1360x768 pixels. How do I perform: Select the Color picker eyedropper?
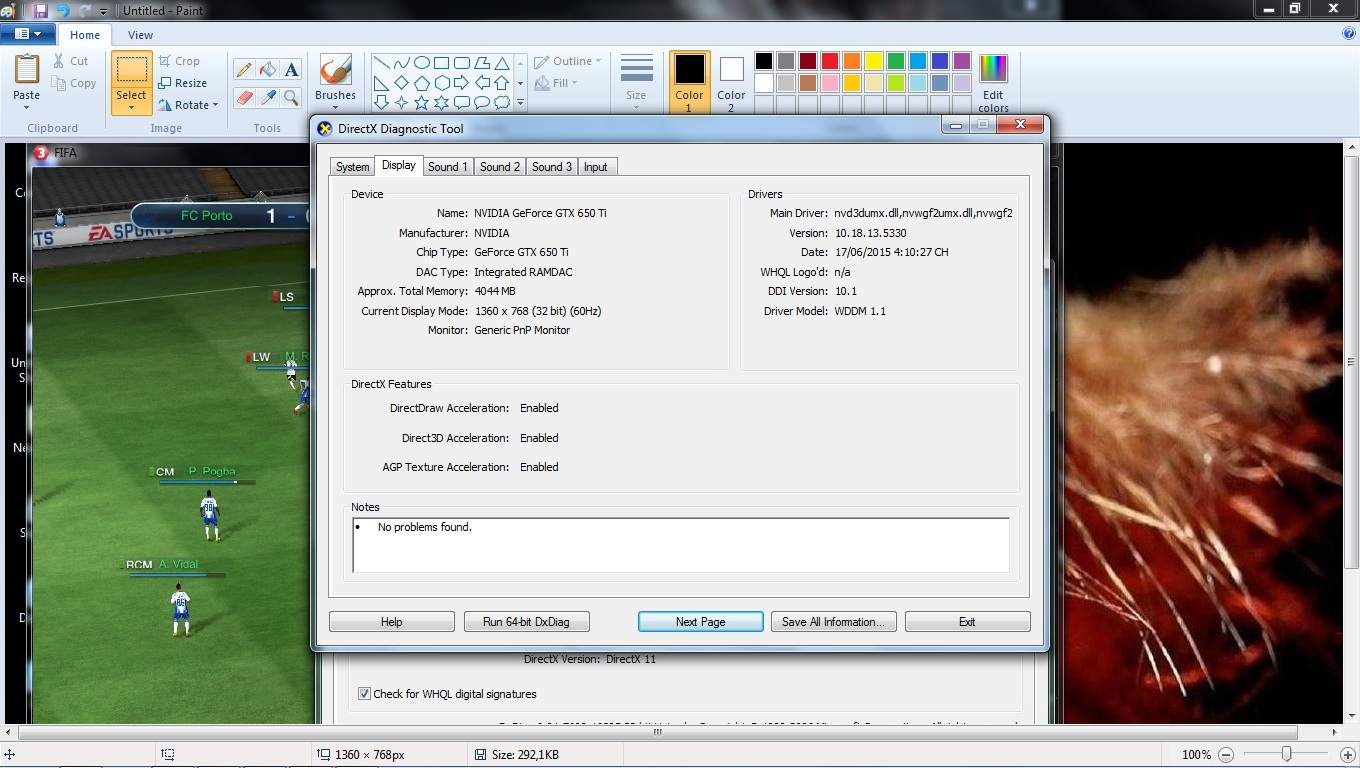click(x=268, y=97)
